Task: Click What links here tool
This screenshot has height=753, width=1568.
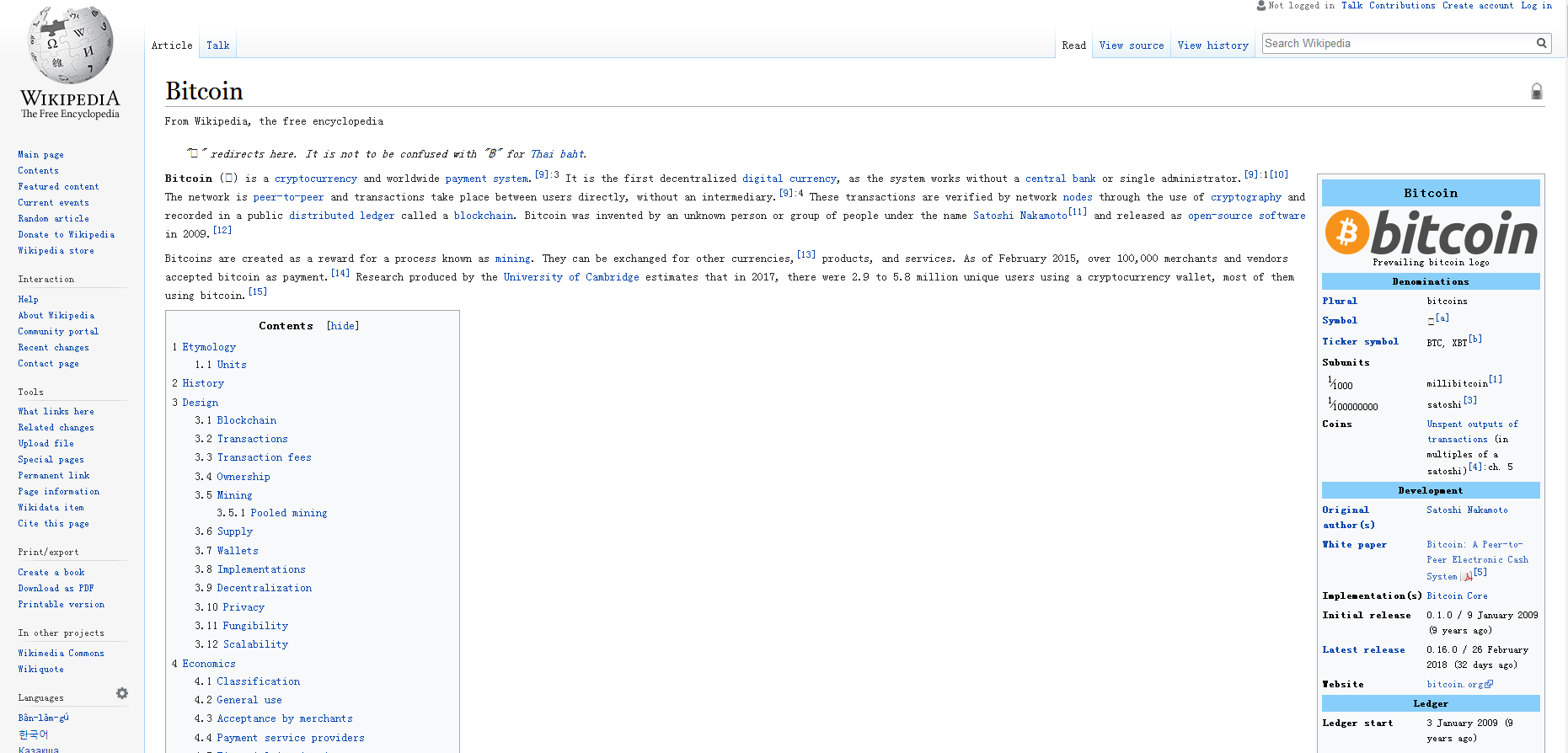Action: tap(56, 411)
